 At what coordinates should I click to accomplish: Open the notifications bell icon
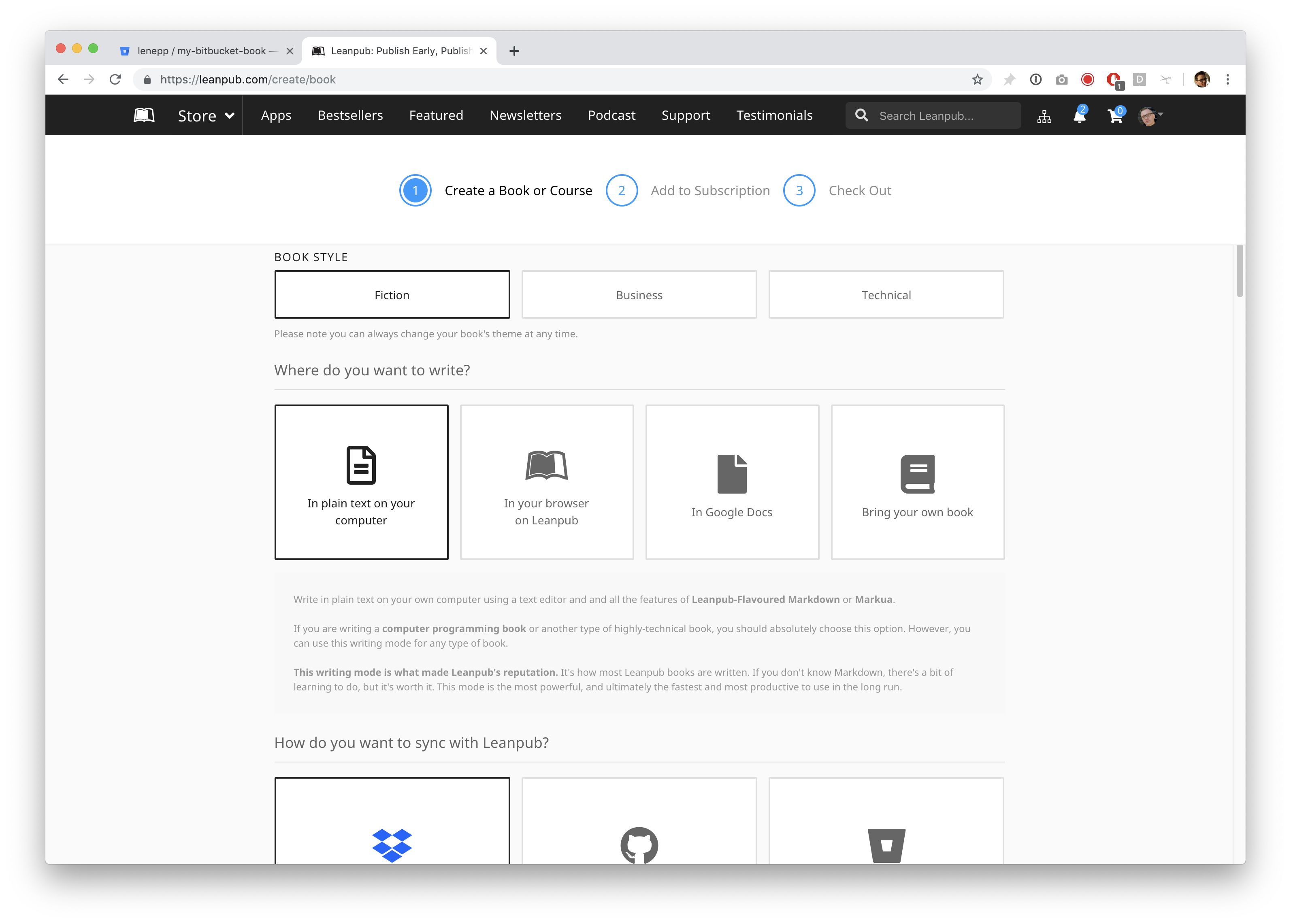pyautogui.click(x=1079, y=116)
